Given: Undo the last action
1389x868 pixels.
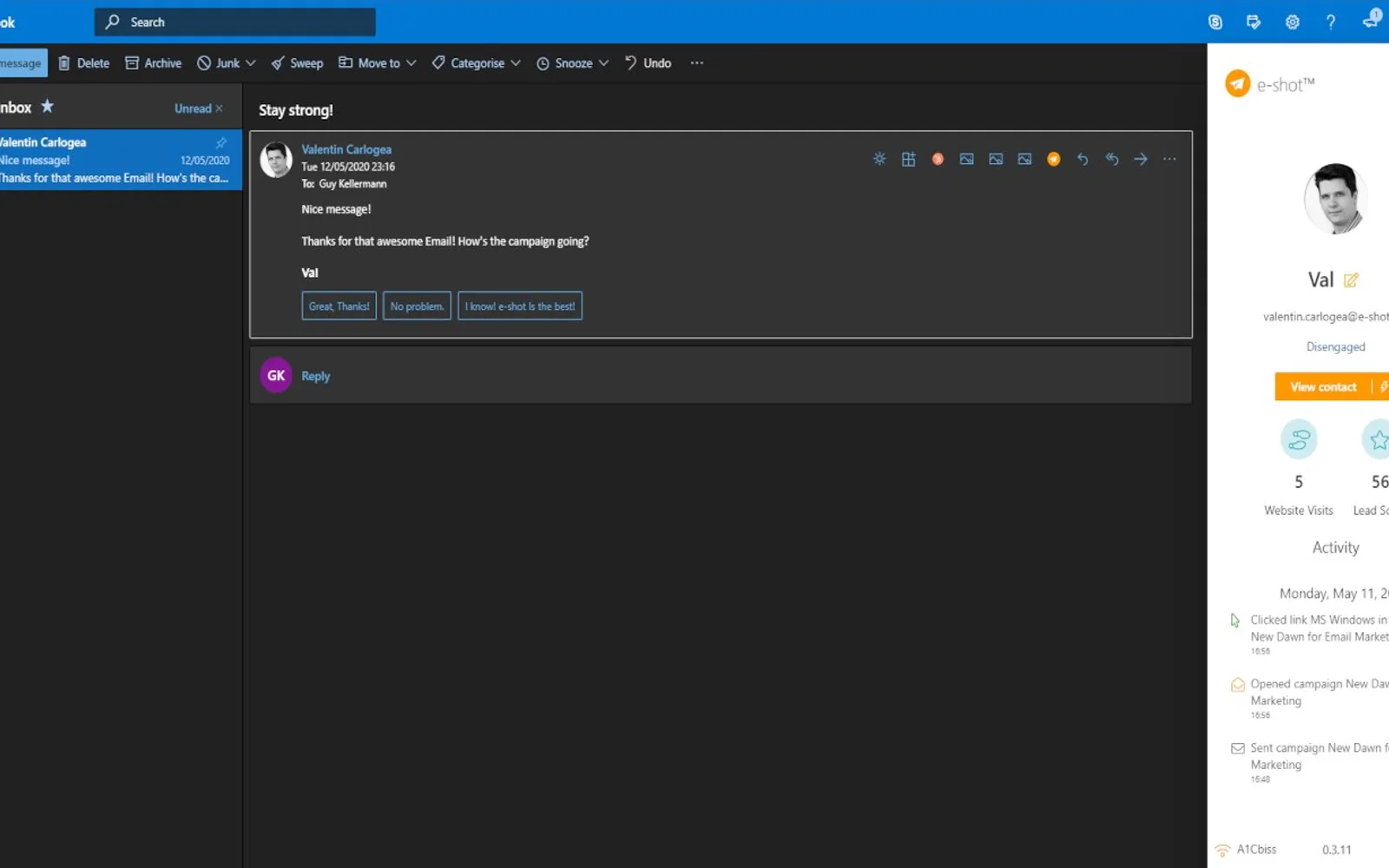Looking at the screenshot, I should tap(648, 63).
